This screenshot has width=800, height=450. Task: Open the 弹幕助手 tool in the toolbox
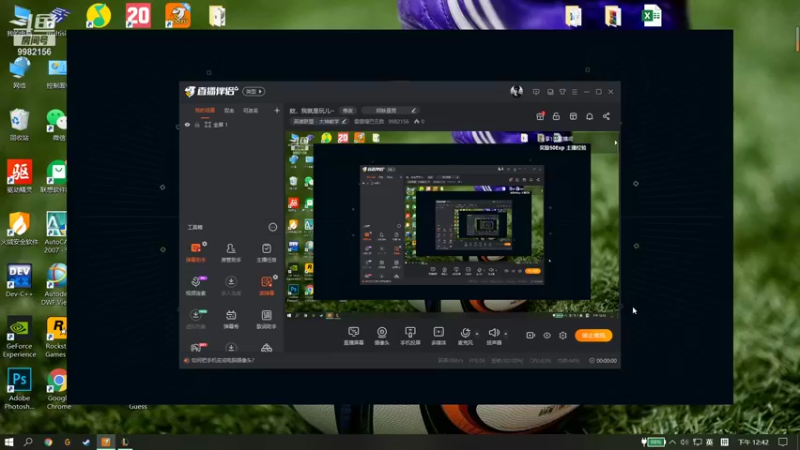[x=195, y=253]
